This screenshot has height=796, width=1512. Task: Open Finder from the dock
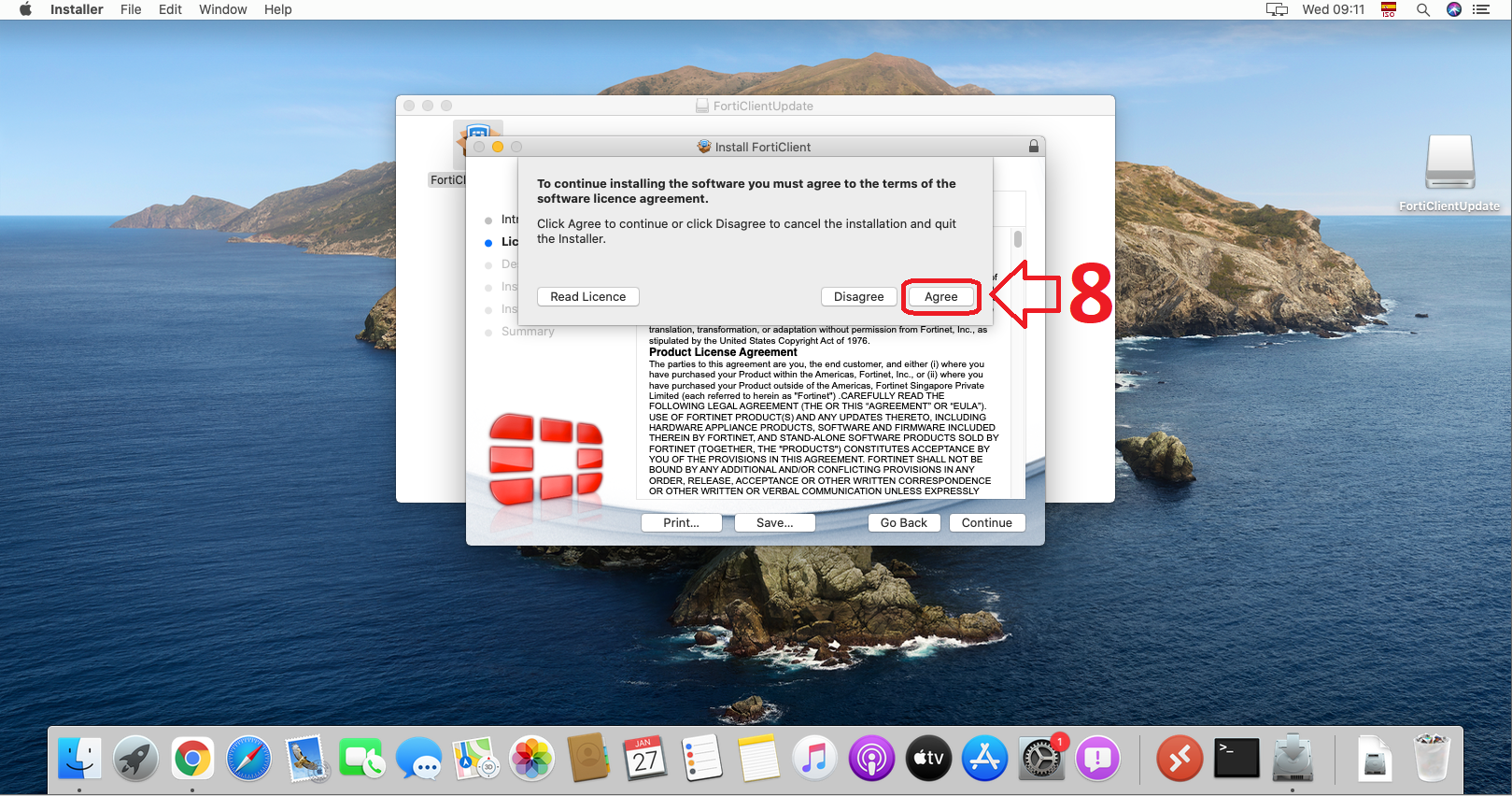(79, 759)
